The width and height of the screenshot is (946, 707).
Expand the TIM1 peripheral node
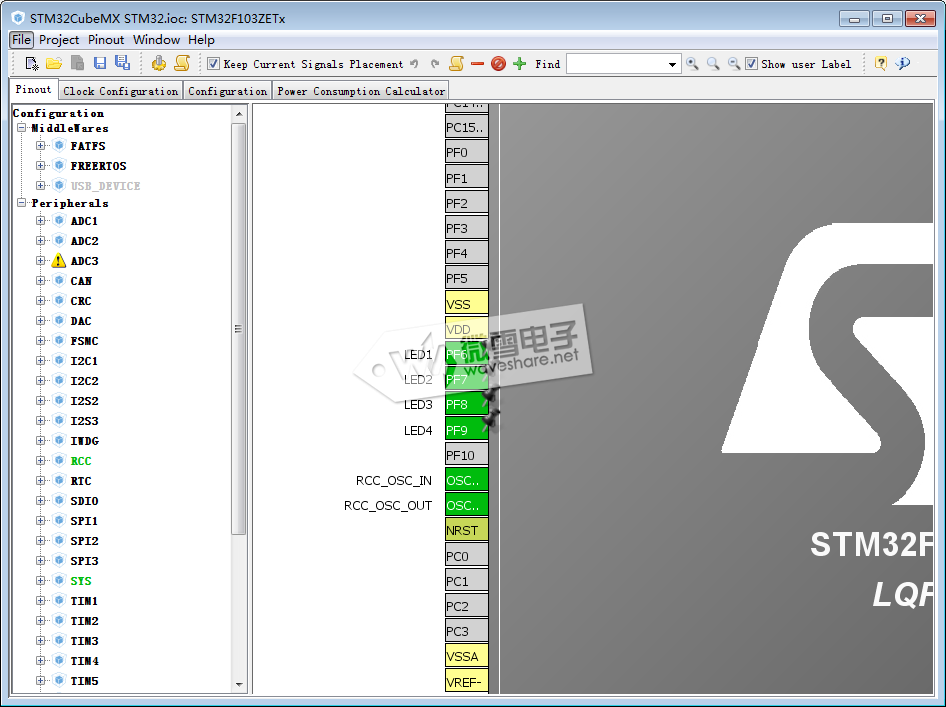pos(40,600)
